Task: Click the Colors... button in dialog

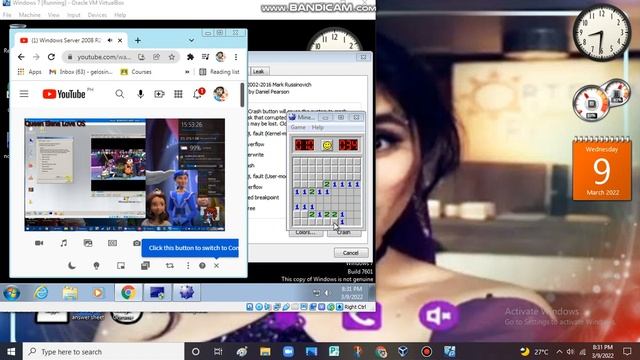Action: click(306, 233)
